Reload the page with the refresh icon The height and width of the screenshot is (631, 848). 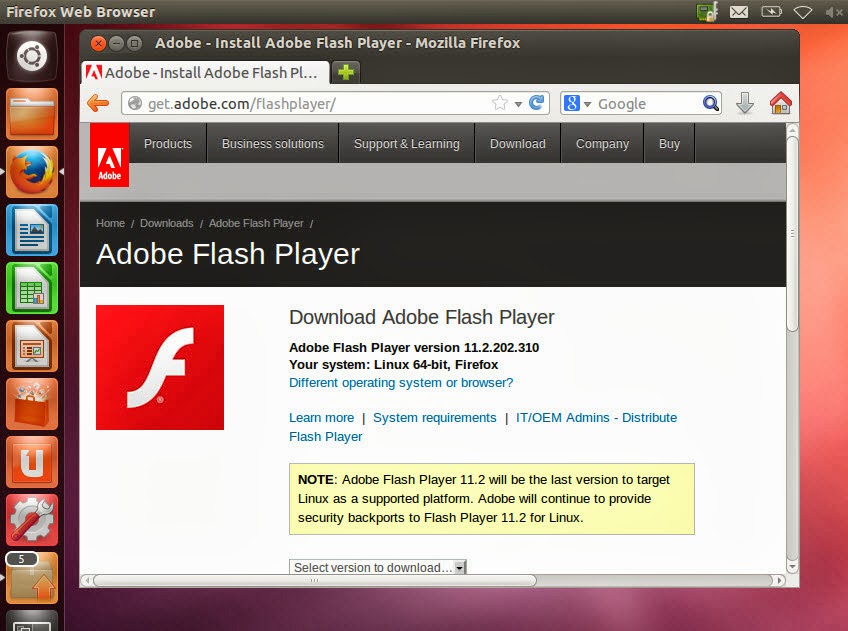click(x=537, y=103)
